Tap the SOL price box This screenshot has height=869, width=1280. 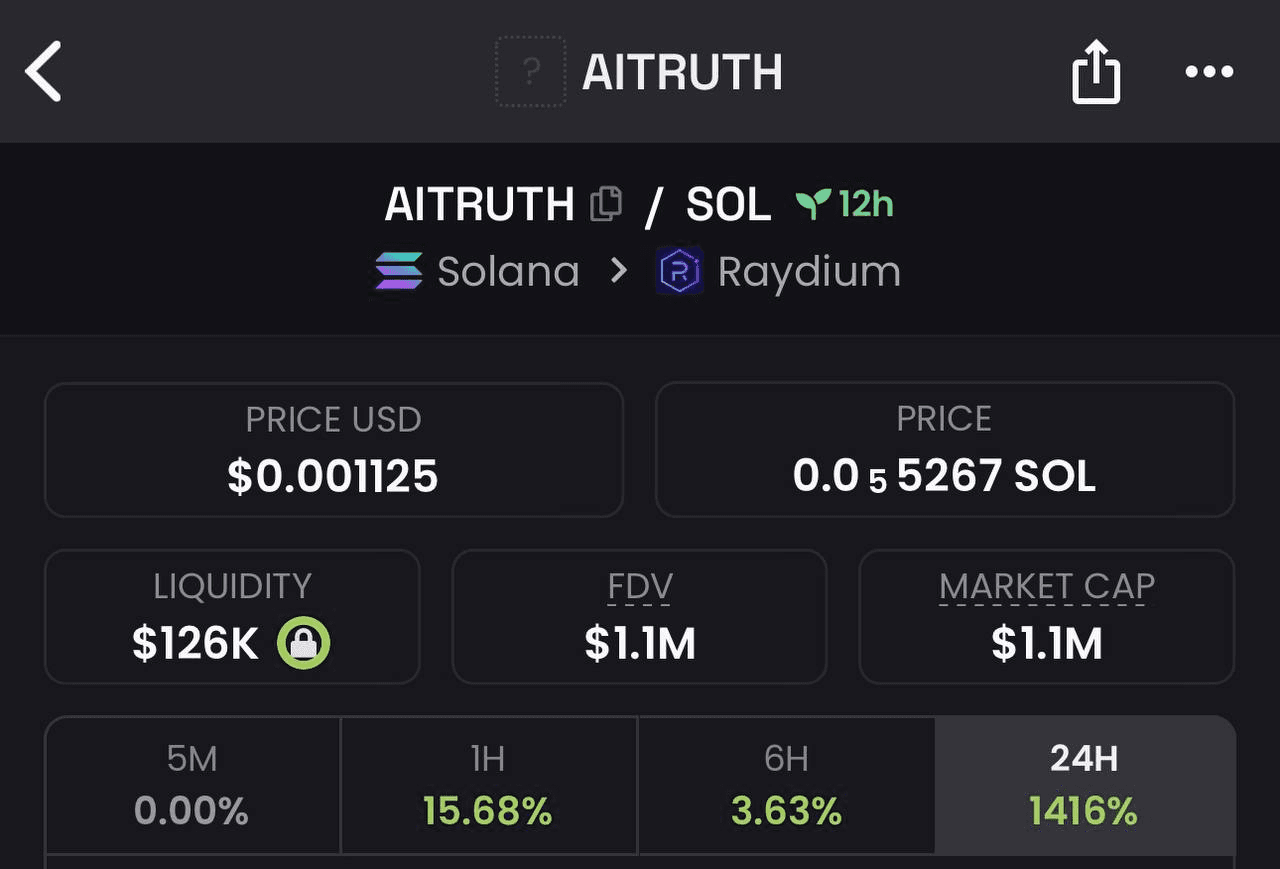944,450
